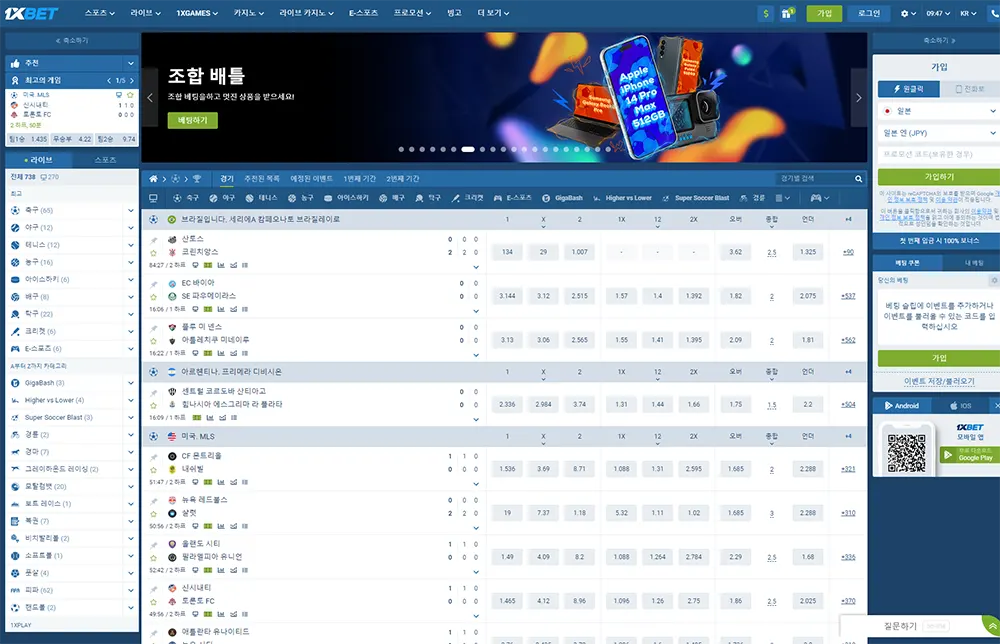Open the 일본 country dropdown
Image resolution: width=1000 pixels, height=644 pixels.
[x=939, y=111]
